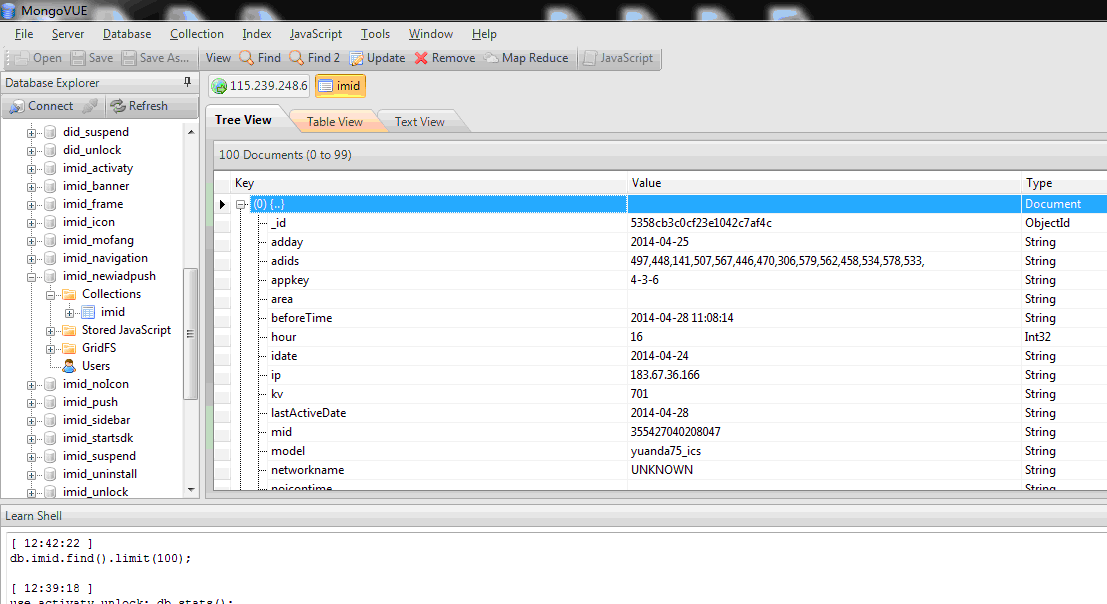Click the Open toolbar button
Screen dimensions: 1107x604
click(x=38, y=58)
